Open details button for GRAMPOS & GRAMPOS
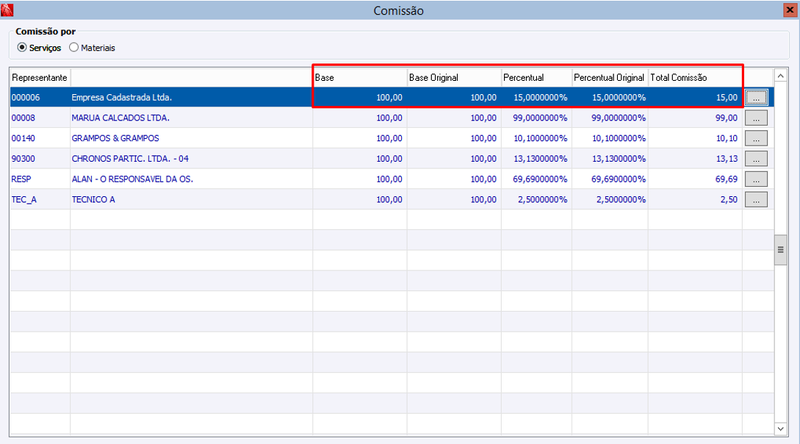The width and height of the screenshot is (800, 444). (756, 138)
